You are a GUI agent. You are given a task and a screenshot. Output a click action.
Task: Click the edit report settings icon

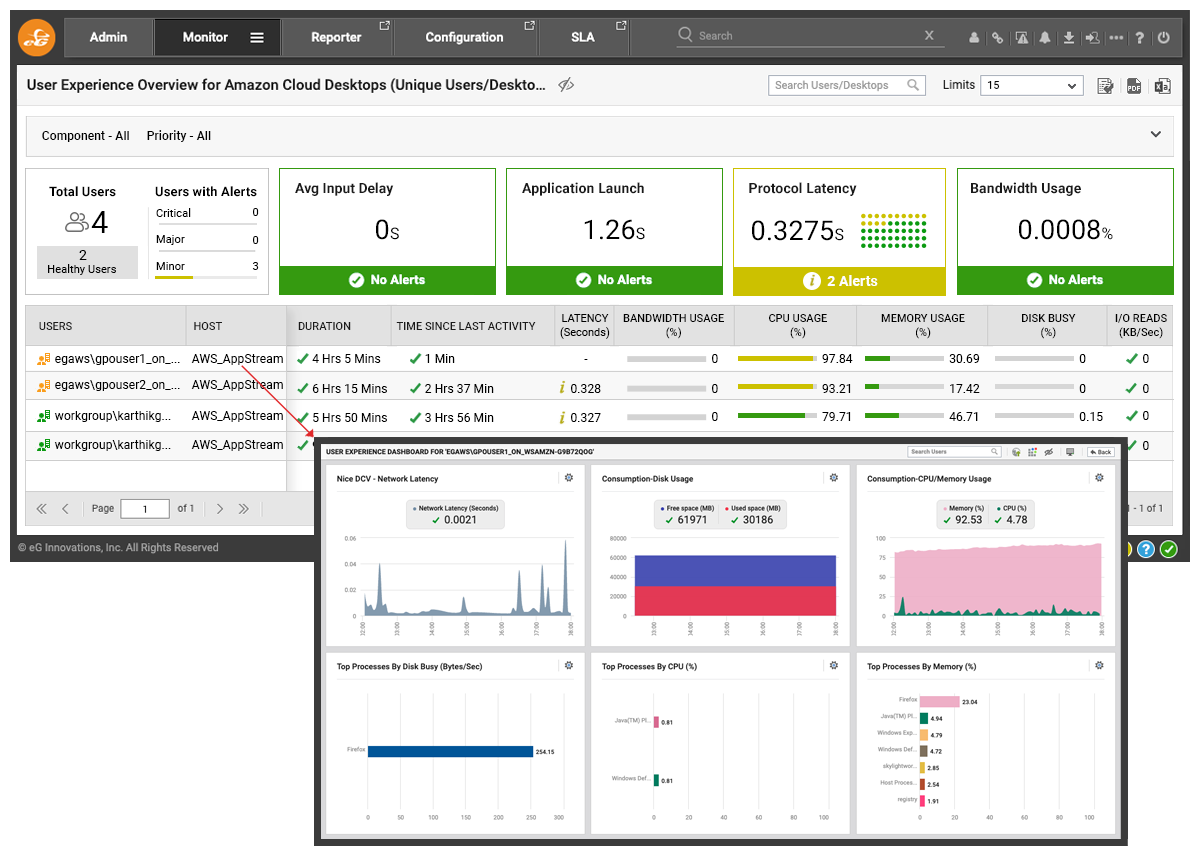(x=1105, y=86)
